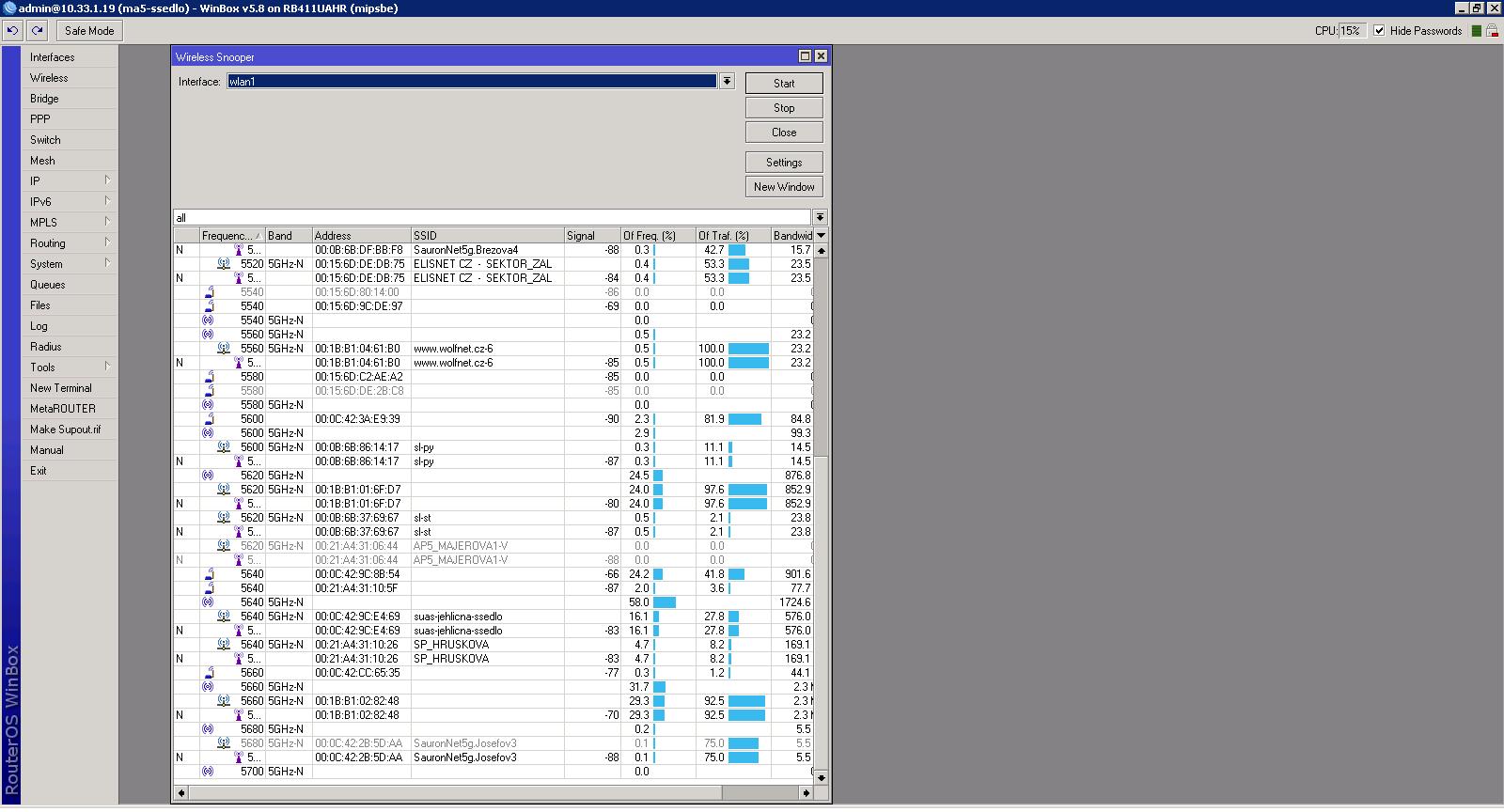Open the column chooser arrow beside Bandwidth header

pyautogui.click(x=821, y=236)
